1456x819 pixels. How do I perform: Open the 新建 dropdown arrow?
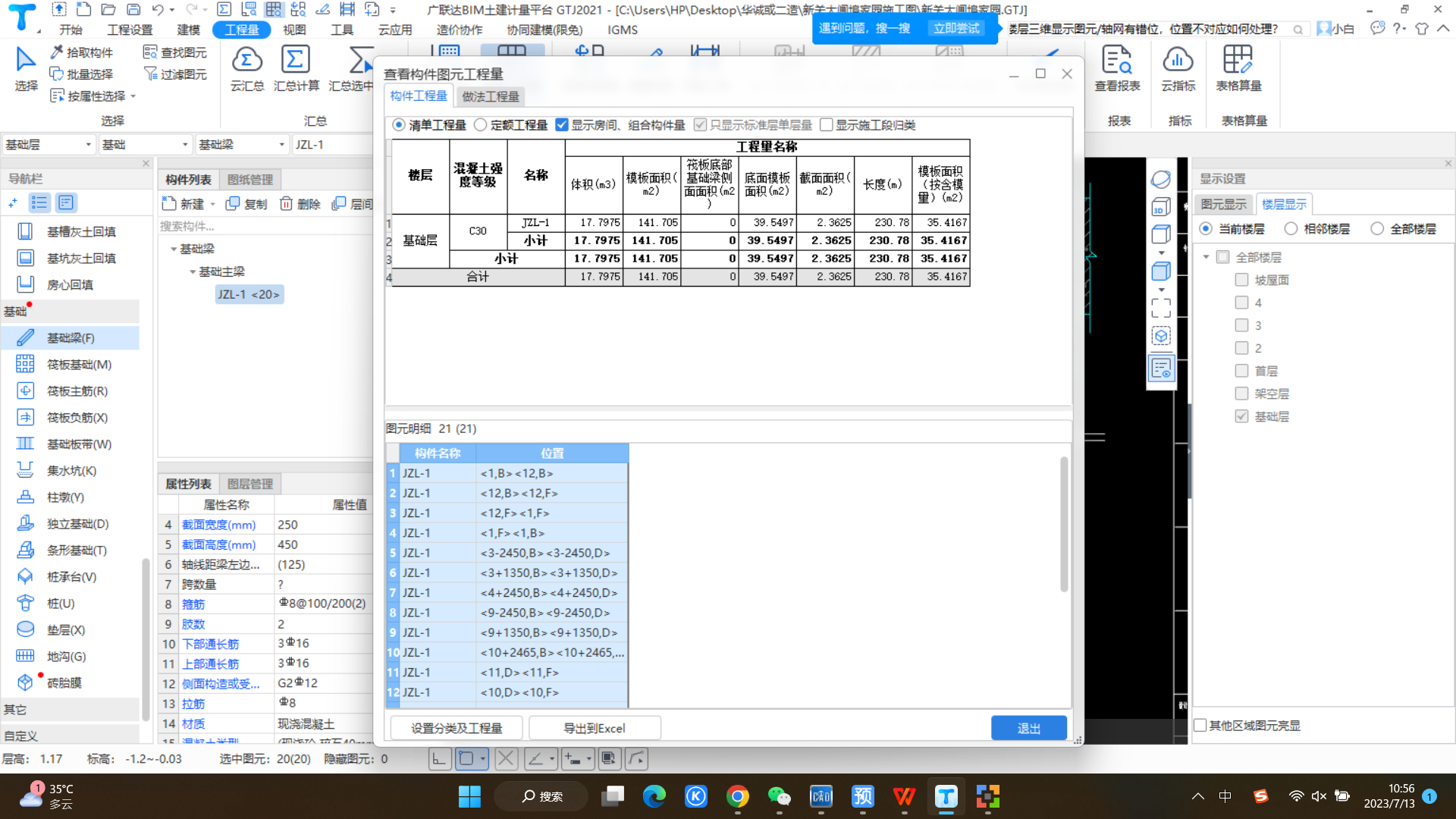coord(213,204)
